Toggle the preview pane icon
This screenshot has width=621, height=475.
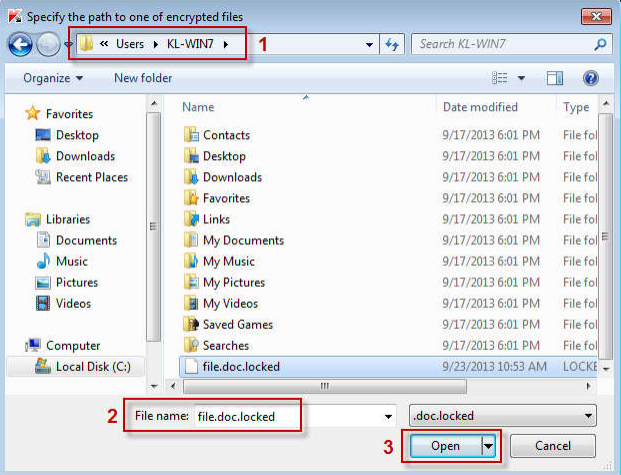tap(555, 78)
